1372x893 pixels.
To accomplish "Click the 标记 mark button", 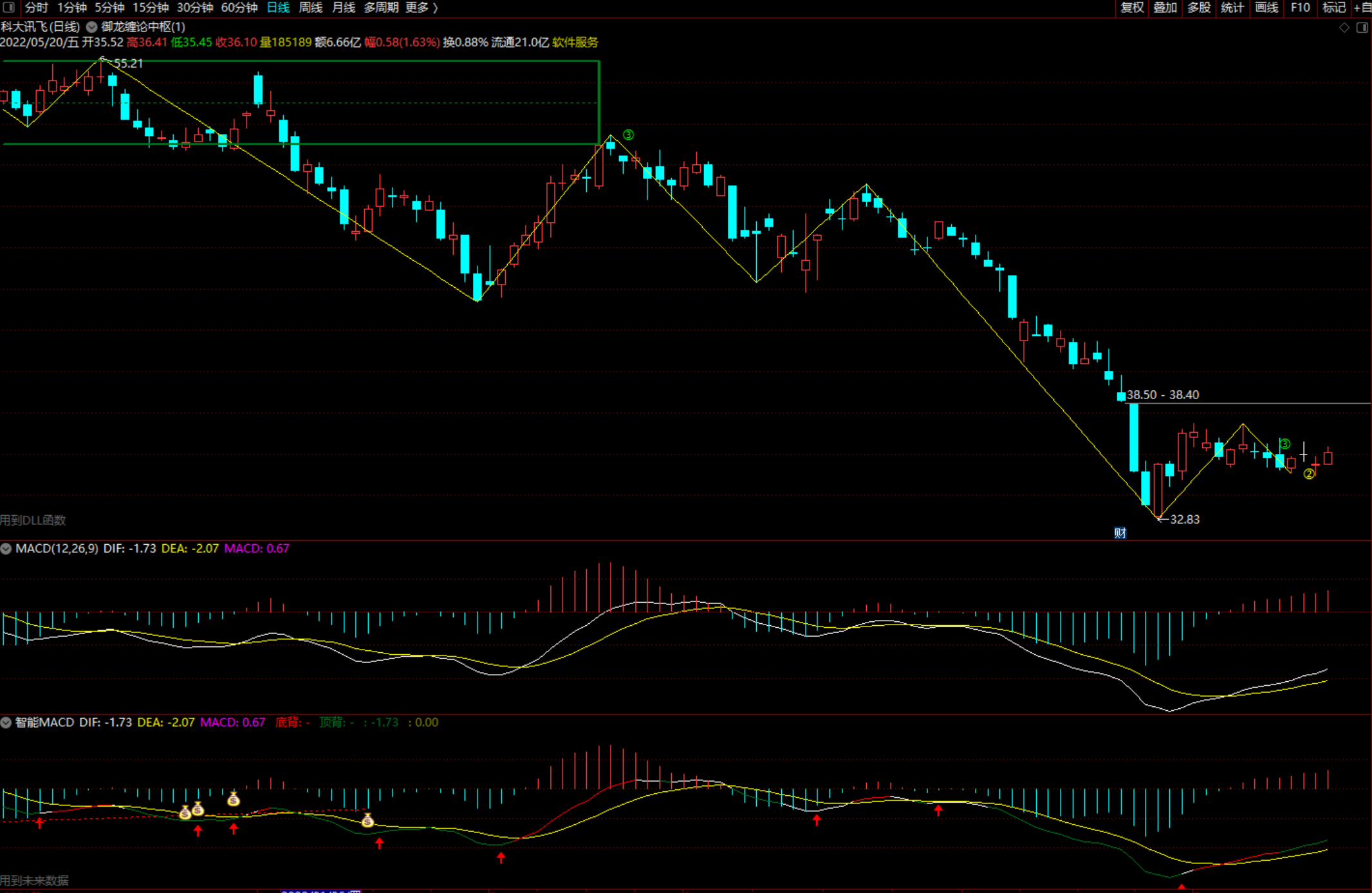I will [x=1333, y=8].
